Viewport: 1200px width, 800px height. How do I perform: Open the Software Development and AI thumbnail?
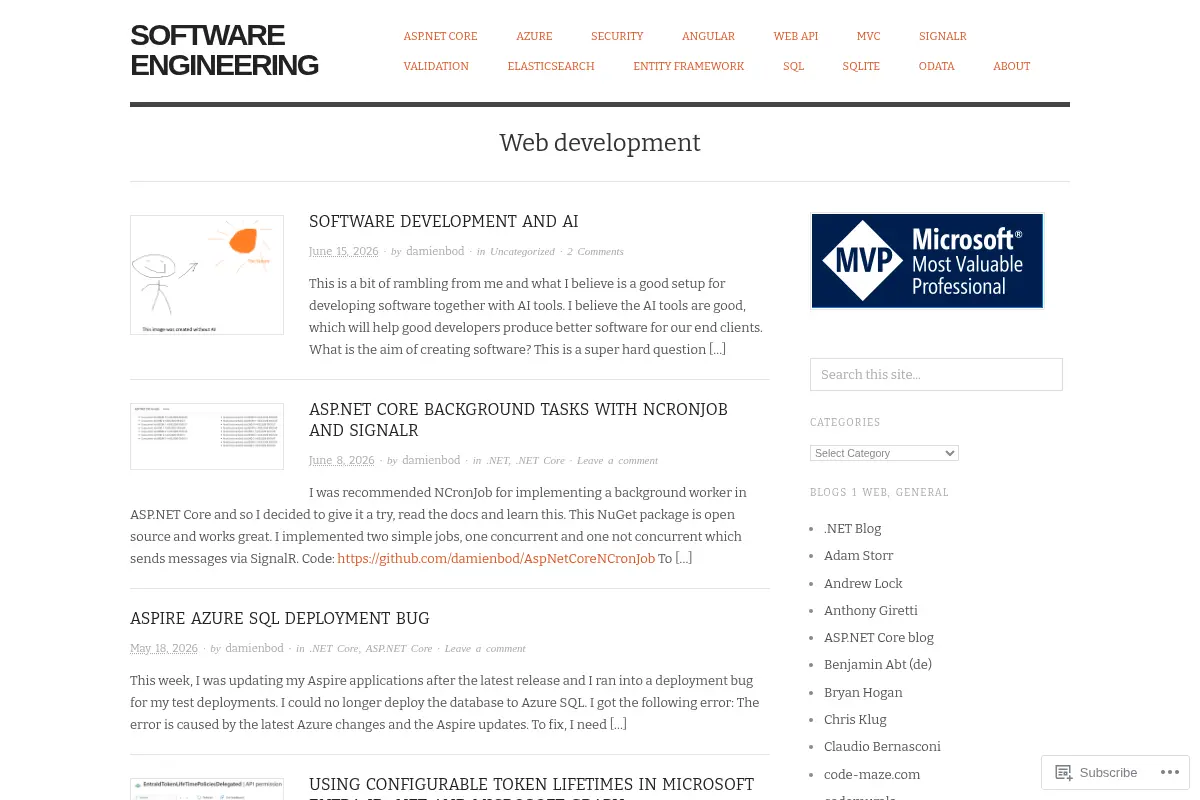(207, 275)
